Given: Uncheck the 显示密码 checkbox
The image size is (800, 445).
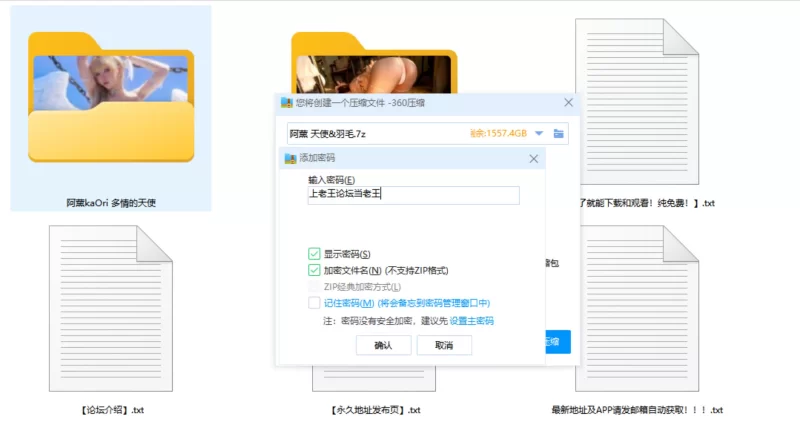Looking at the screenshot, I should pos(315,254).
